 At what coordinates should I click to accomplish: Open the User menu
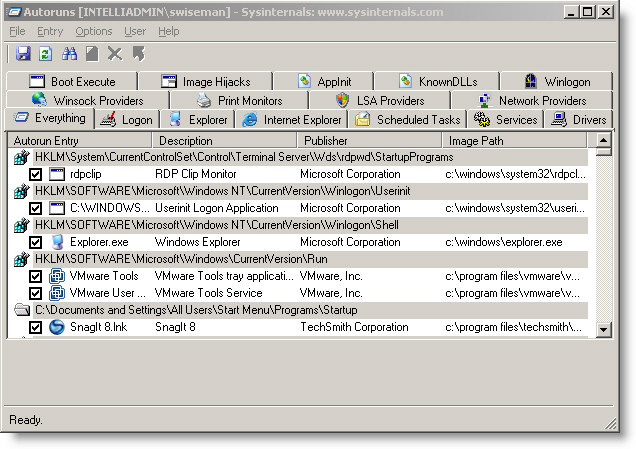(135, 31)
